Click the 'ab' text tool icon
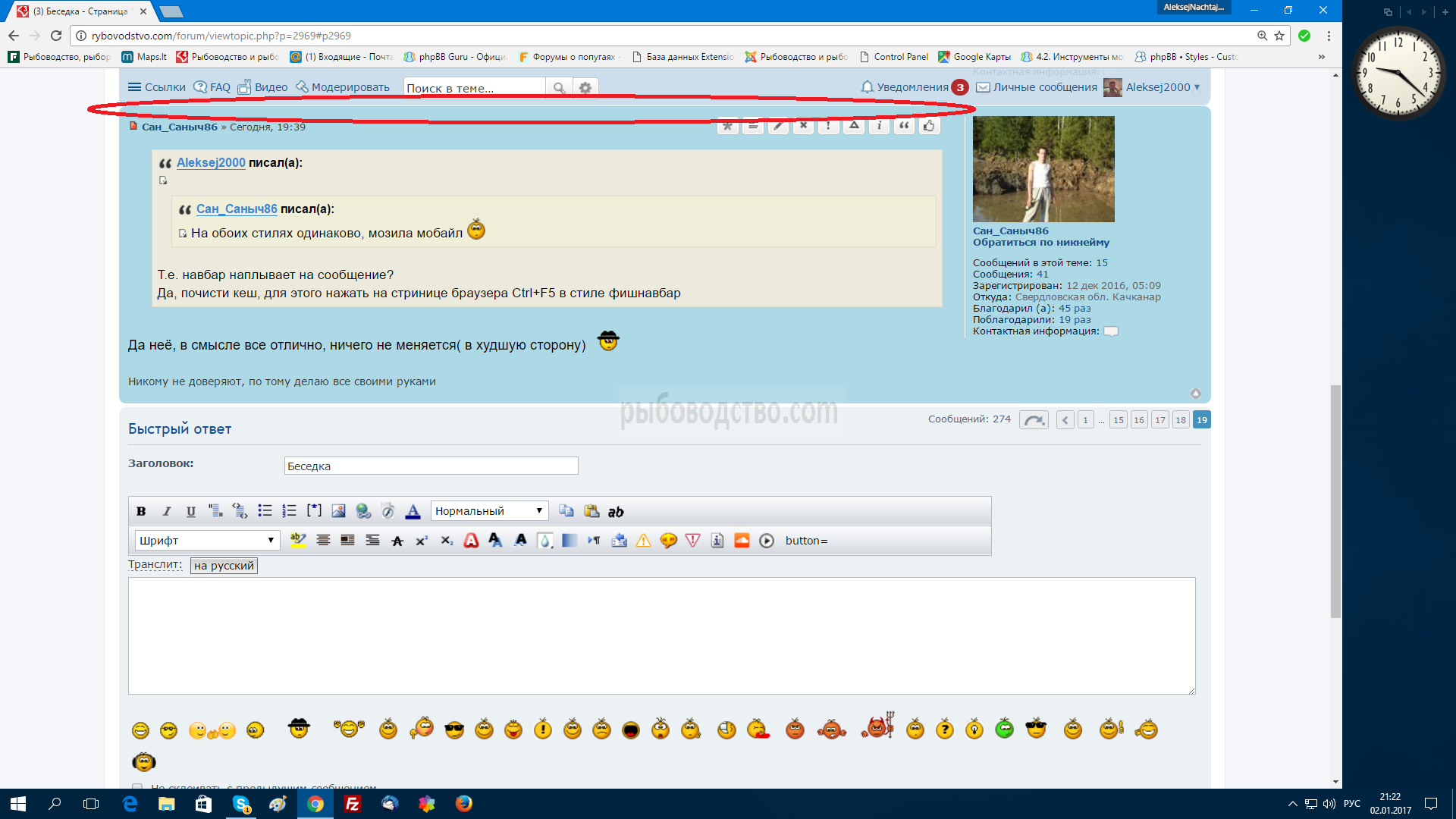Image resolution: width=1456 pixels, height=819 pixels. [x=616, y=511]
